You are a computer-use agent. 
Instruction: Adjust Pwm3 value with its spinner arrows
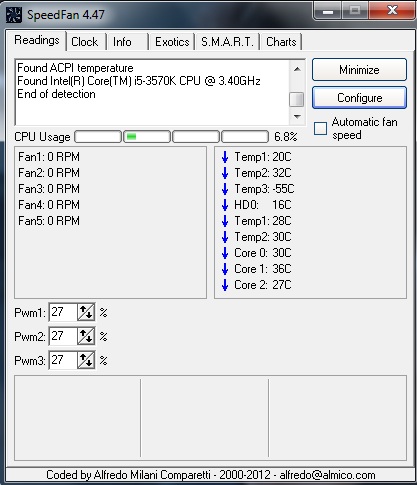click(86, 360)
